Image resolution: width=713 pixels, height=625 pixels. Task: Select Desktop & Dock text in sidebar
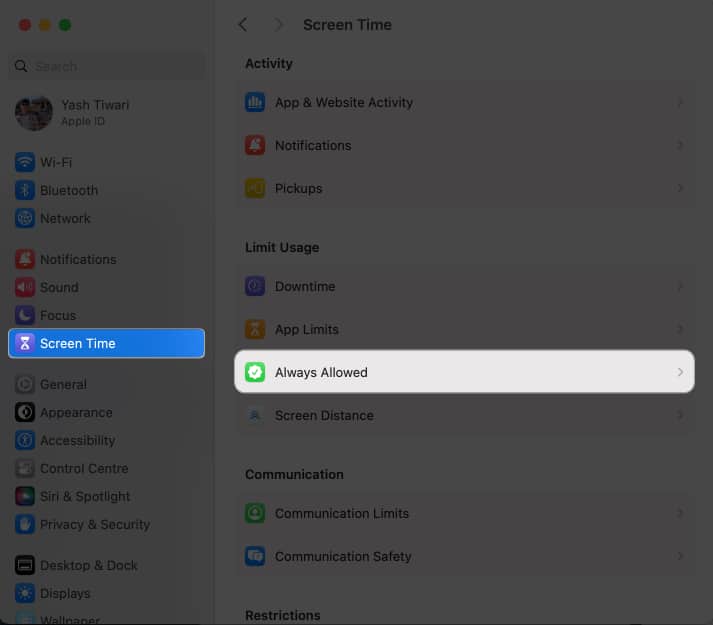[x=89, y=565]
